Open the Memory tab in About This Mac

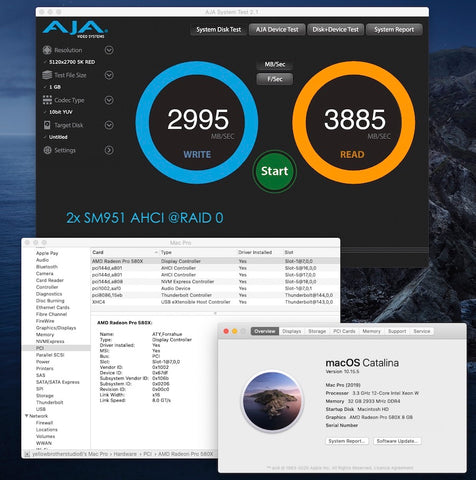[x=371, y=331]
